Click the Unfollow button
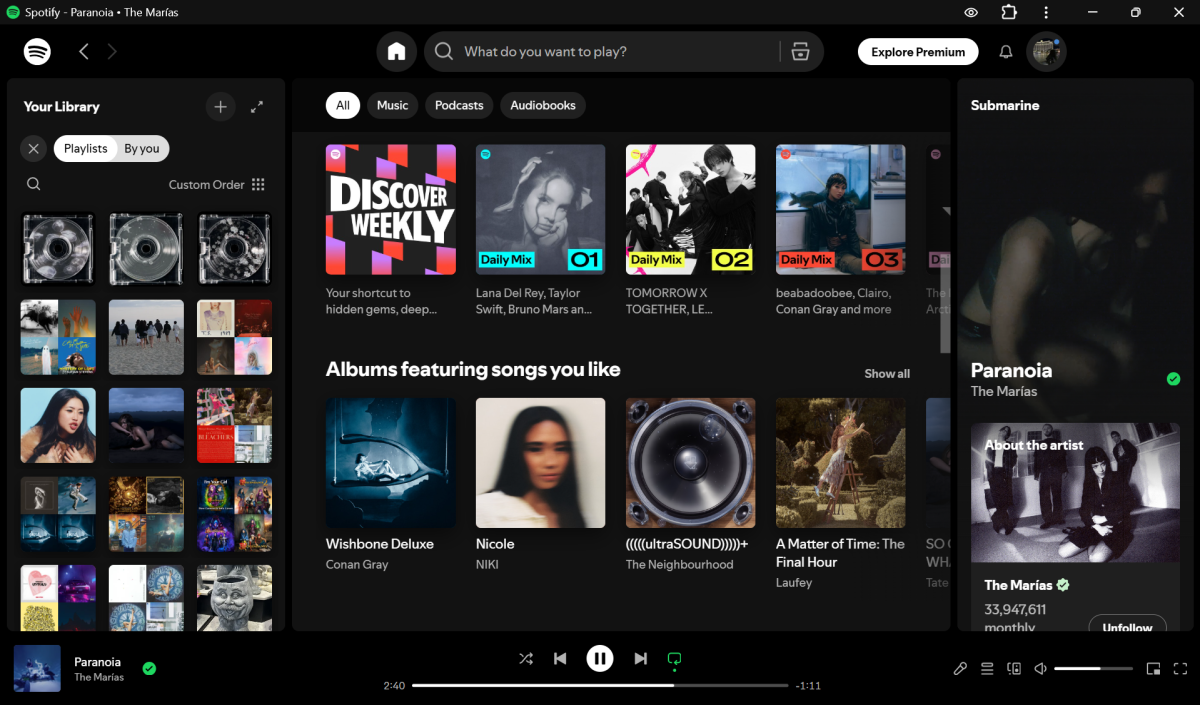Image resolution: width=1200 pixels, height=705 pixels. pos(1127,625)
